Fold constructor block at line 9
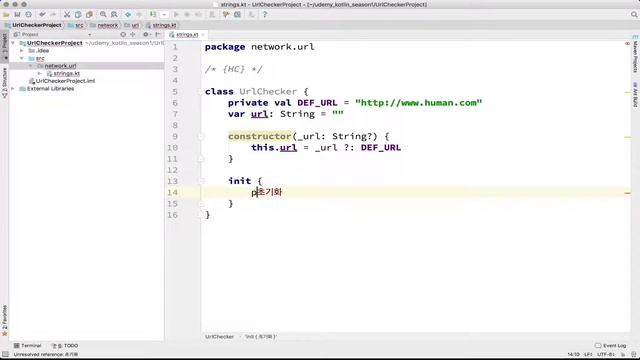This screenshot has height=360, width=640. tap(201, 137)
